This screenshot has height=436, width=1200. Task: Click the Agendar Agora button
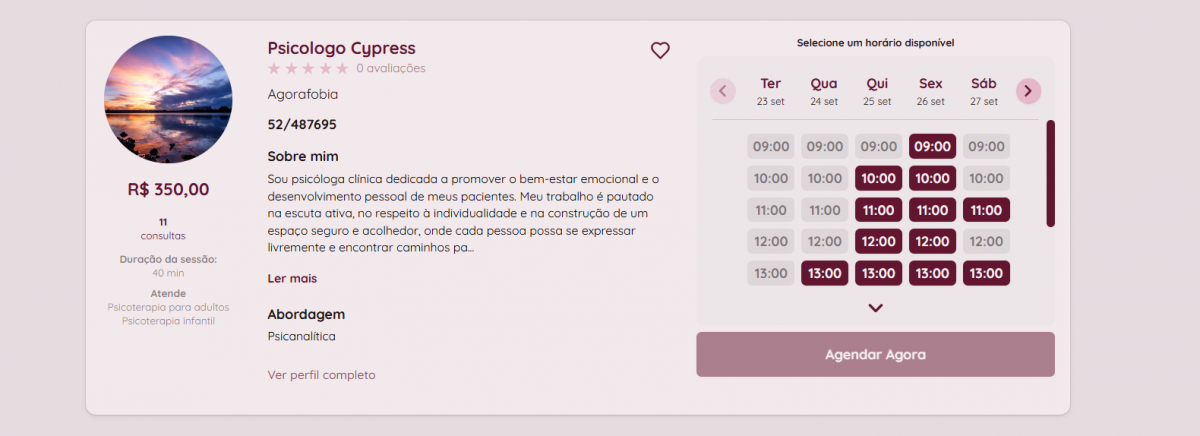pyautogui.click(x=875, y=354)
